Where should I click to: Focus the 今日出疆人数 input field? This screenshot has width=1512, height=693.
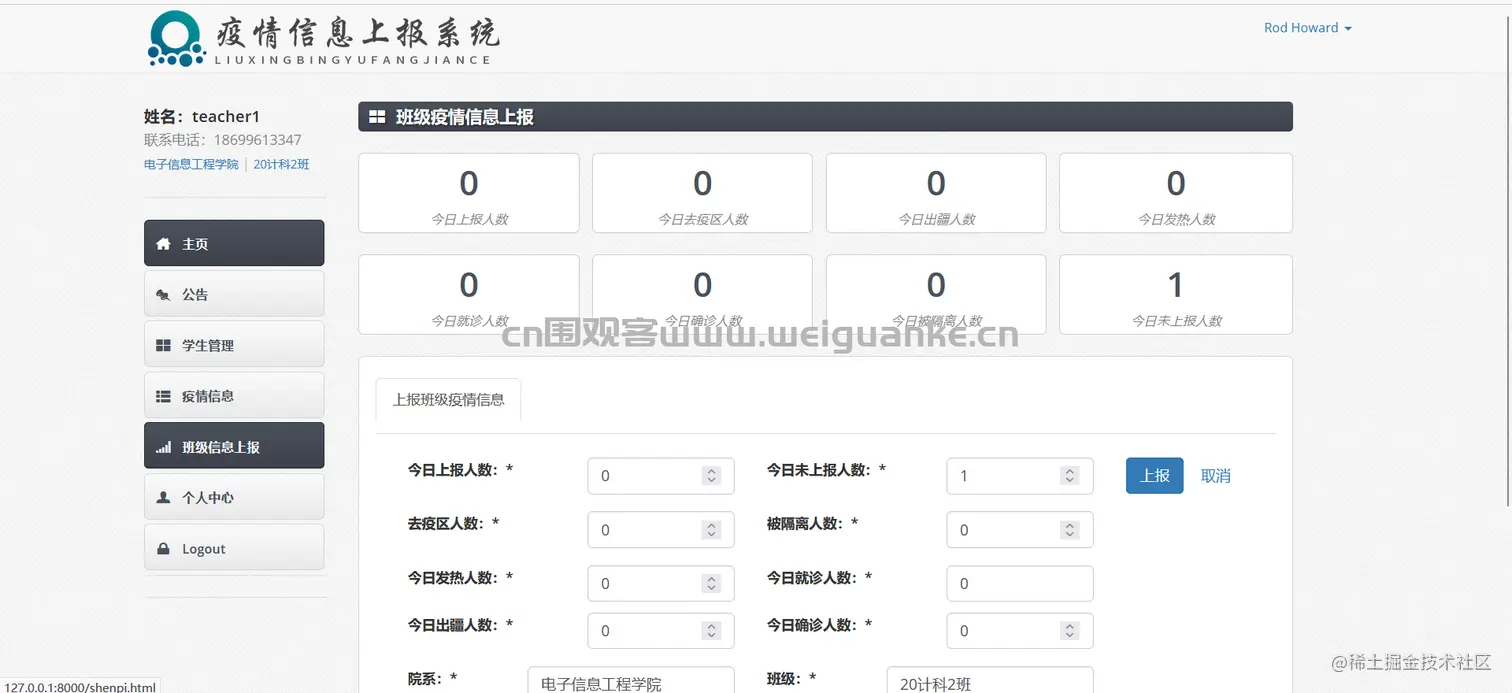[661, 631]
